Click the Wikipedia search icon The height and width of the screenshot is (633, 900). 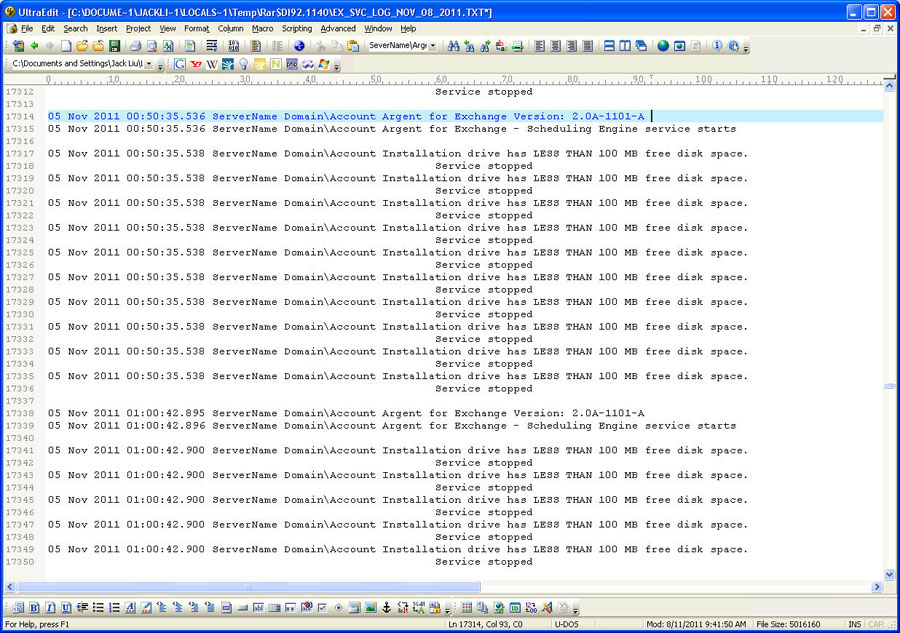[212, 64]
